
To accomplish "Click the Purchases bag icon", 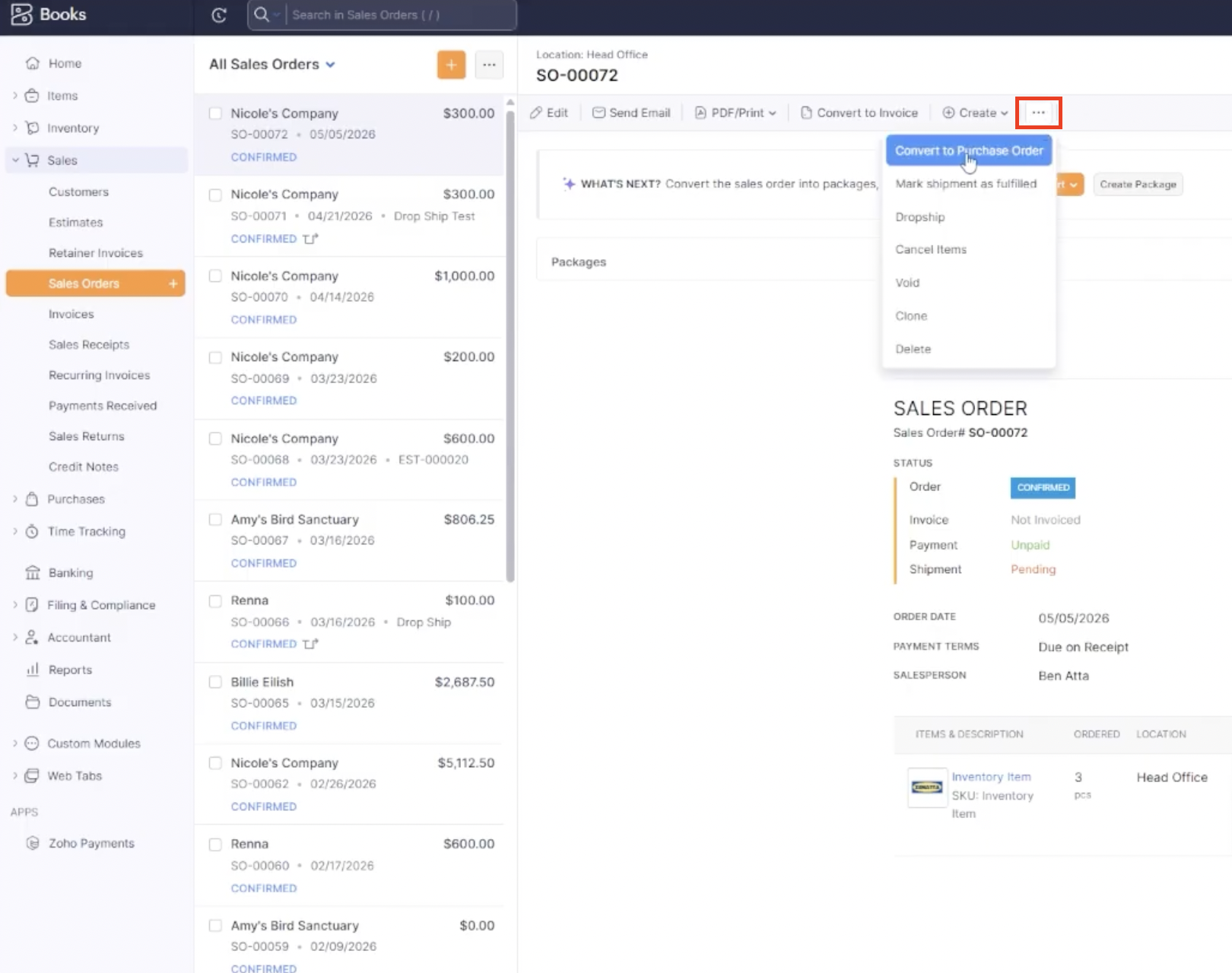I will click(x=32, y=499).
